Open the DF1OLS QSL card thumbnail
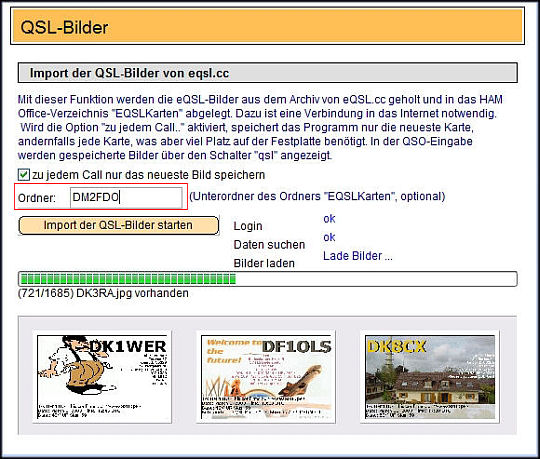 (x=266, y=377)
